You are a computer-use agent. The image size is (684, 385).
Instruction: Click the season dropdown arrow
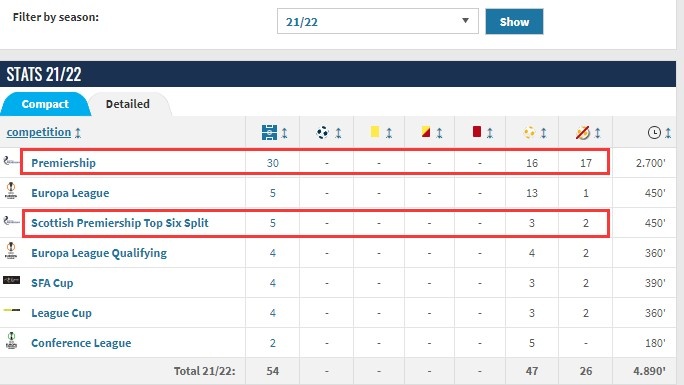tap(465, 20)
